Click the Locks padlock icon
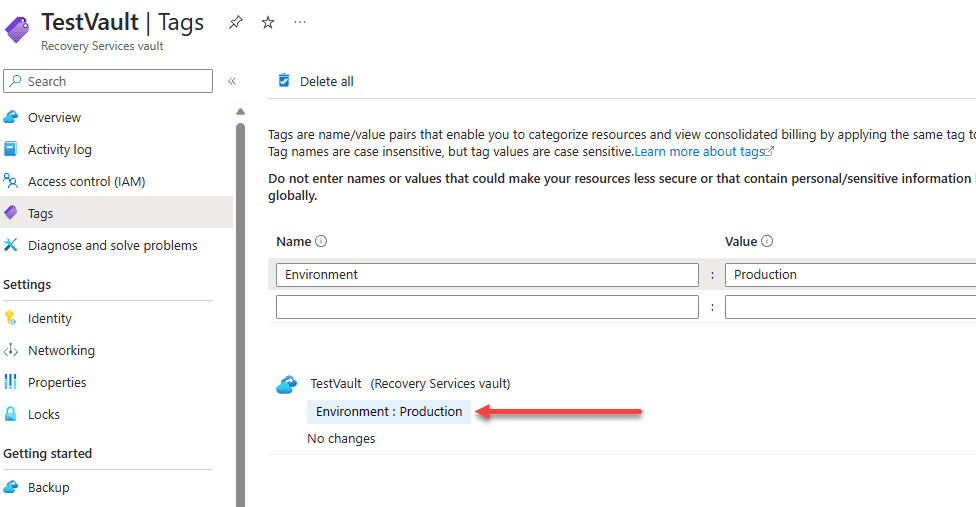 [11, 414]
